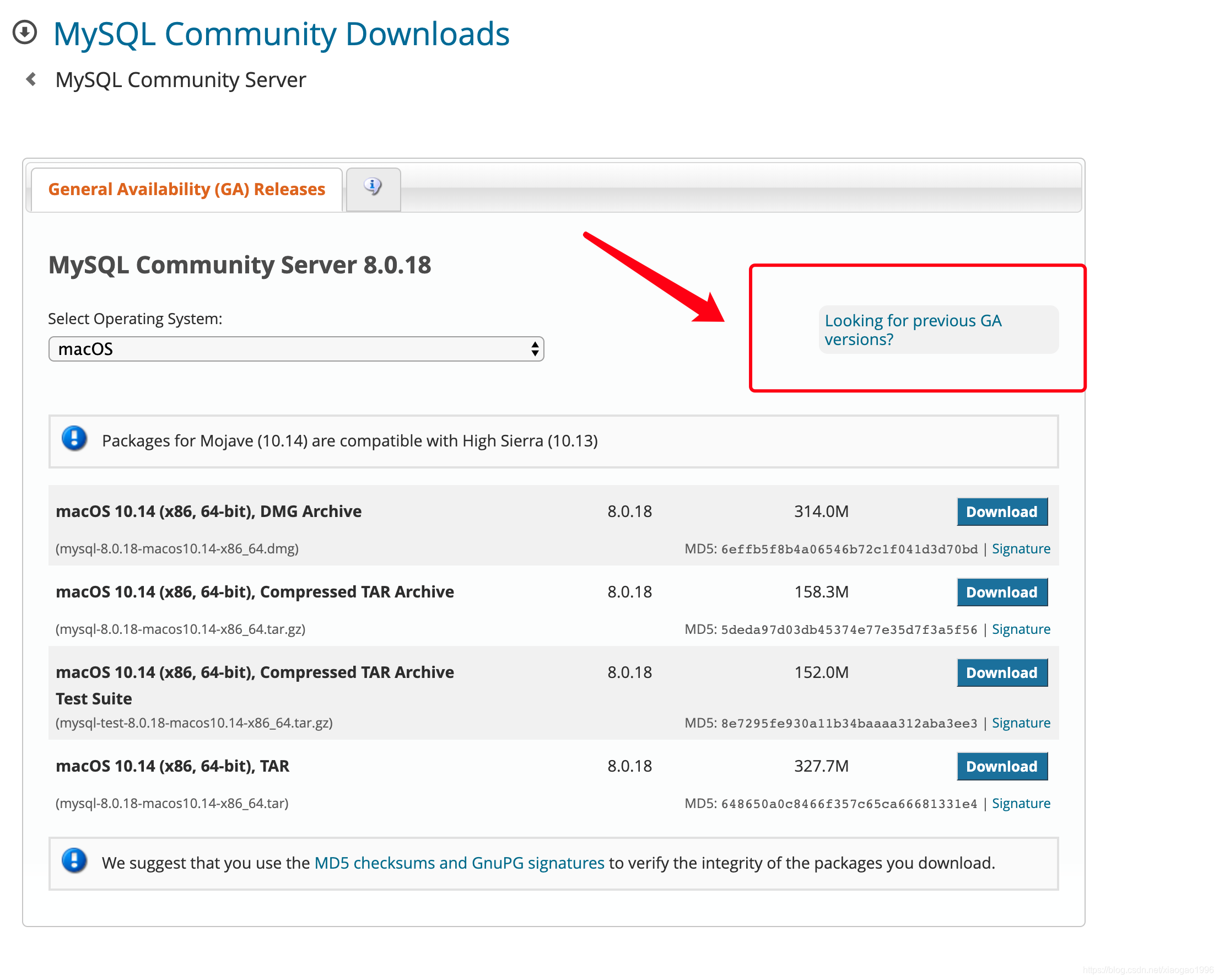
Task: Click MD5 hash 5deda97d03db45374e77e35d7f3a5f56
Action: tap(849, 629)
